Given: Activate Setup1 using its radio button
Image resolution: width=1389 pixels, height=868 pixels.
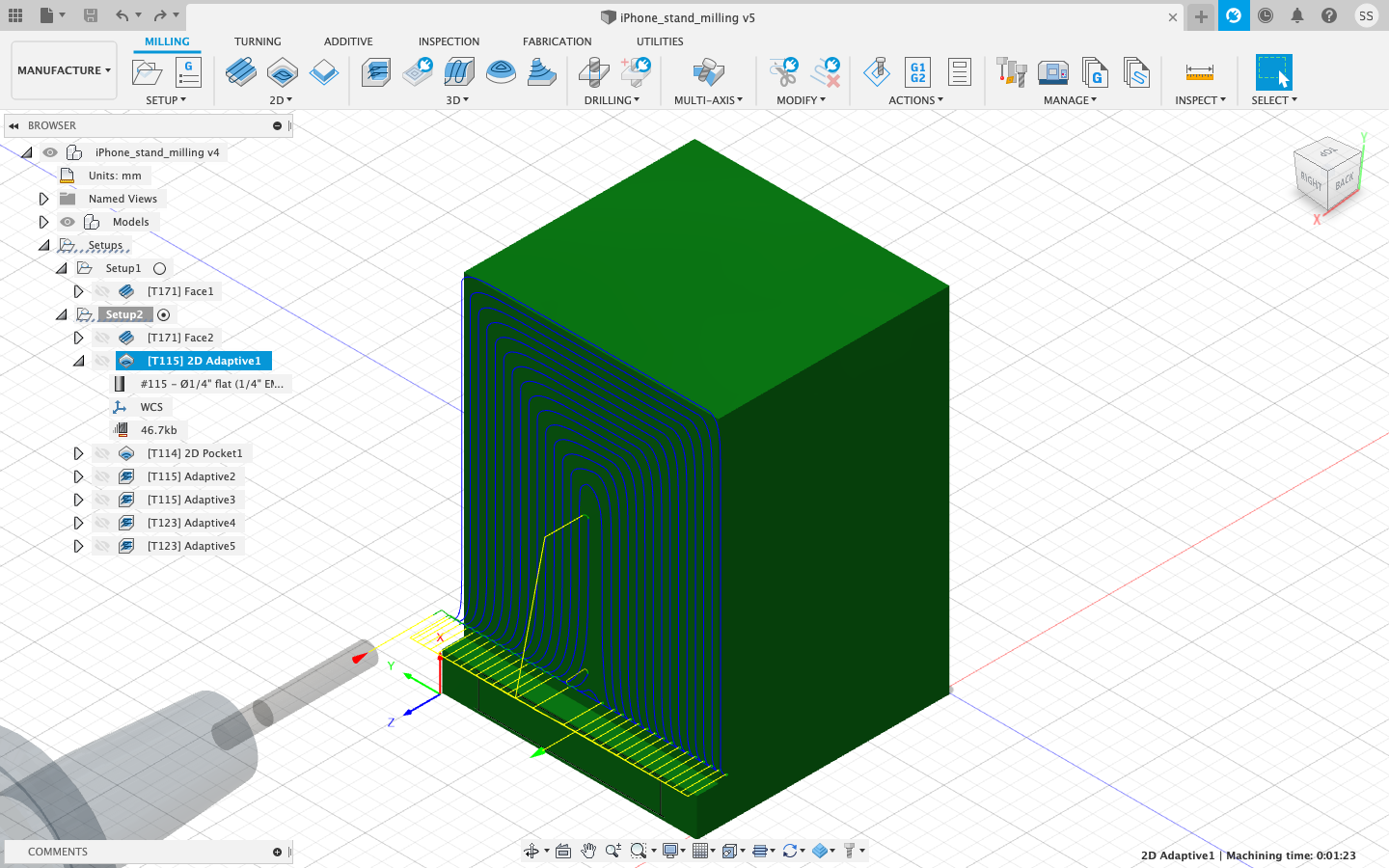Looking at the screenshot, I should (x=160, y=268).
